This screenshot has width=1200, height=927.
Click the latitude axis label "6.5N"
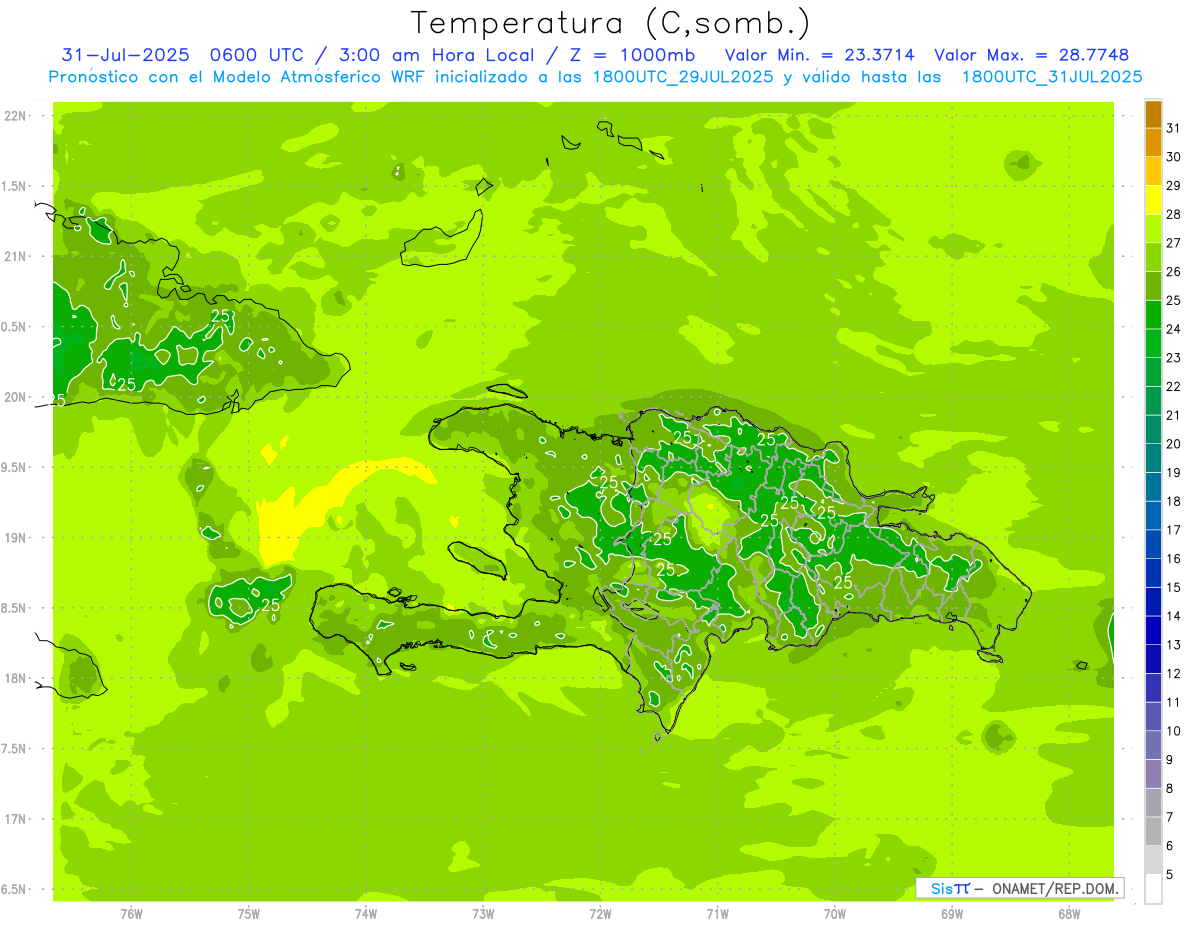15,890
